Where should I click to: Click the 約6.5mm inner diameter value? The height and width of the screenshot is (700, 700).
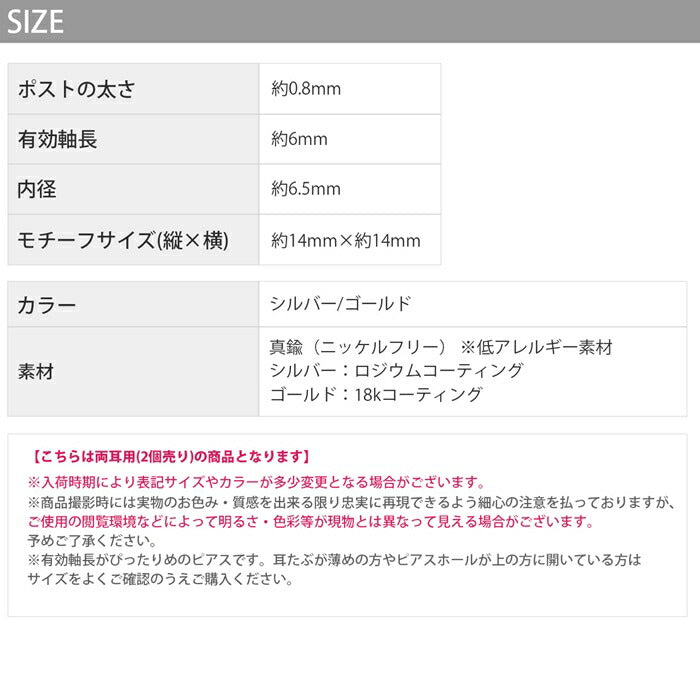[306, 189]
